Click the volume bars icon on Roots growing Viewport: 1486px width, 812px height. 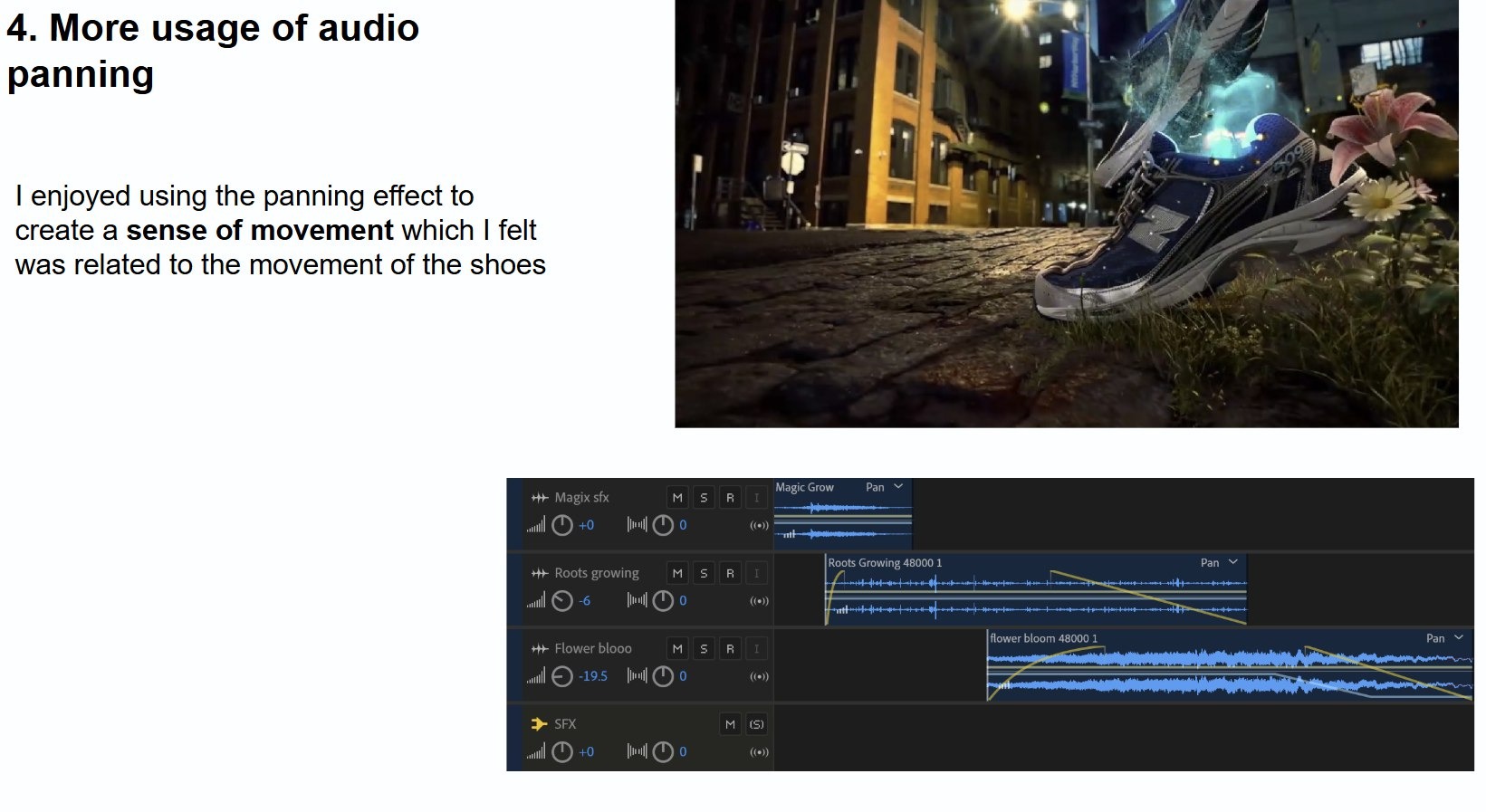[x=536, y=601]
